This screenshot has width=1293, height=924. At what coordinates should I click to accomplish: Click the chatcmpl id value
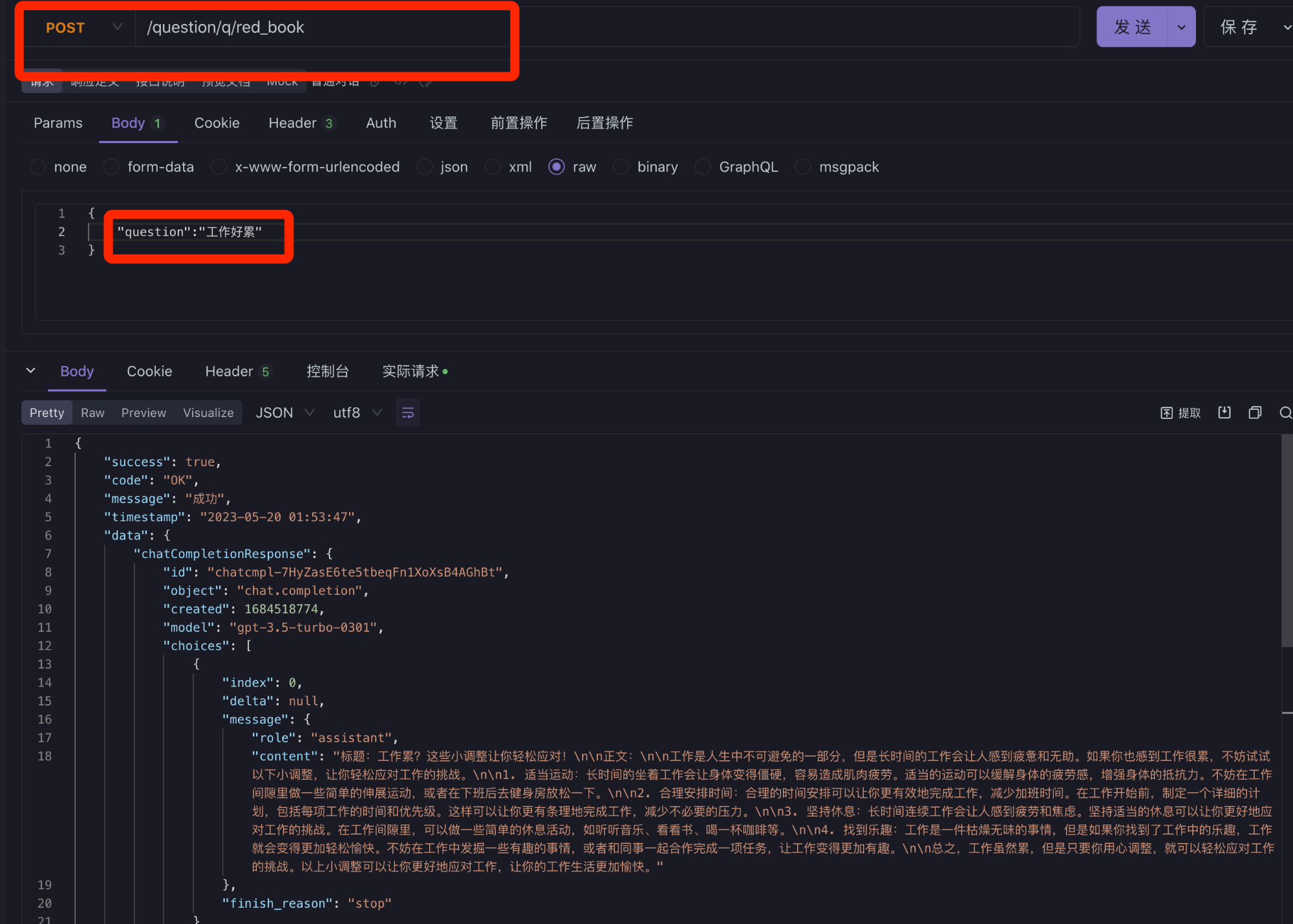[x=355, y=572]
